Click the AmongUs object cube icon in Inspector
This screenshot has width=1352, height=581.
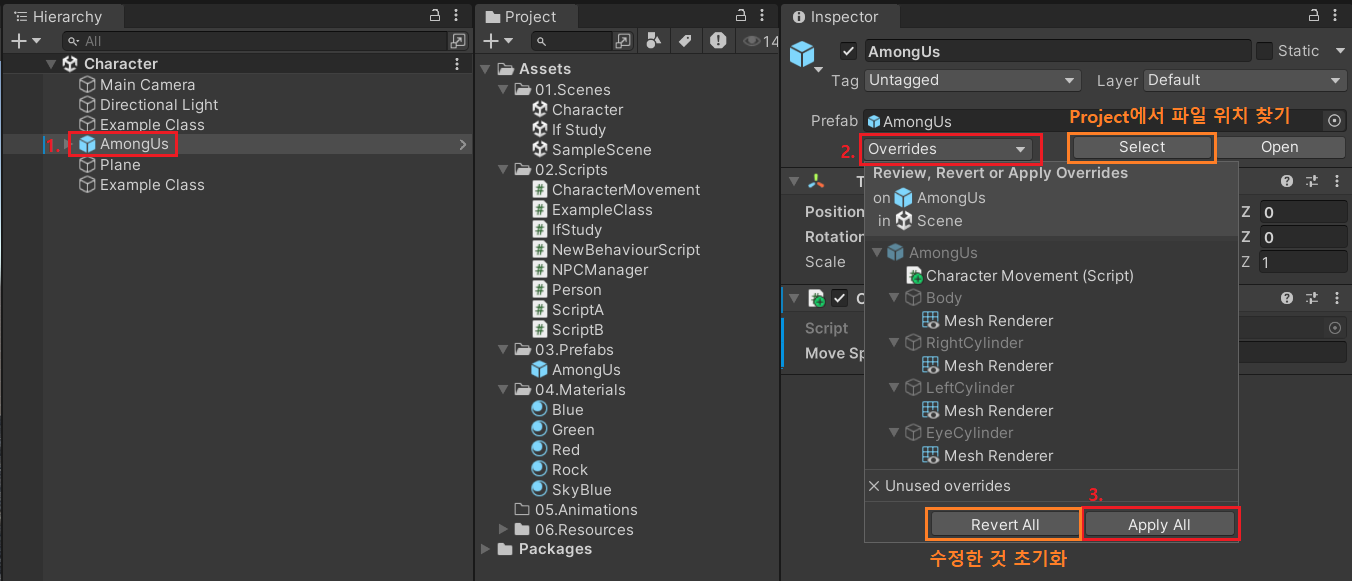coord(802,54)
